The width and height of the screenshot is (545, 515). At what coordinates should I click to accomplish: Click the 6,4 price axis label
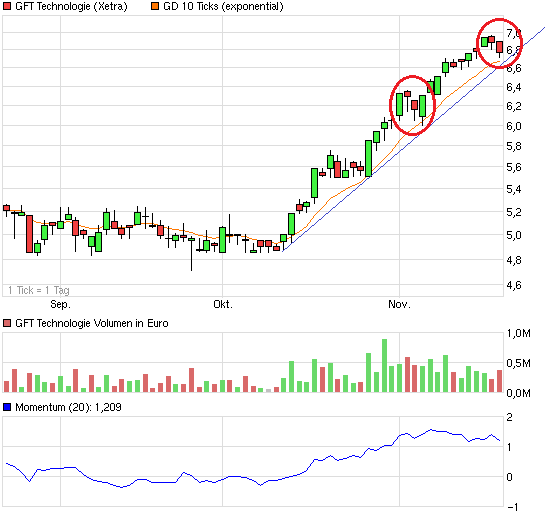pos(514,87)
